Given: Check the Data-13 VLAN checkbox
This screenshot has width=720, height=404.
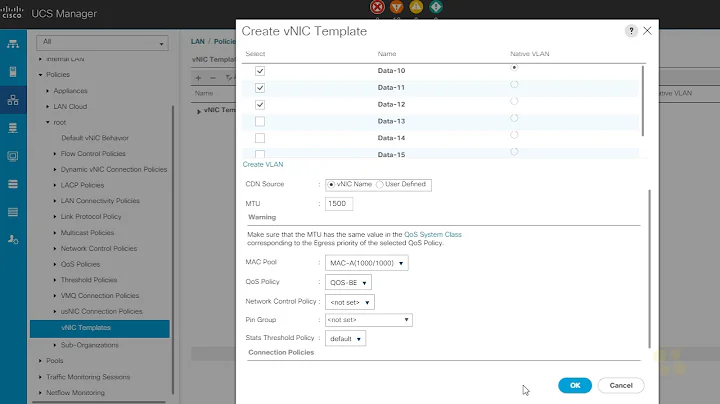Looking at the screenshot, I should [x=260, y=122].
